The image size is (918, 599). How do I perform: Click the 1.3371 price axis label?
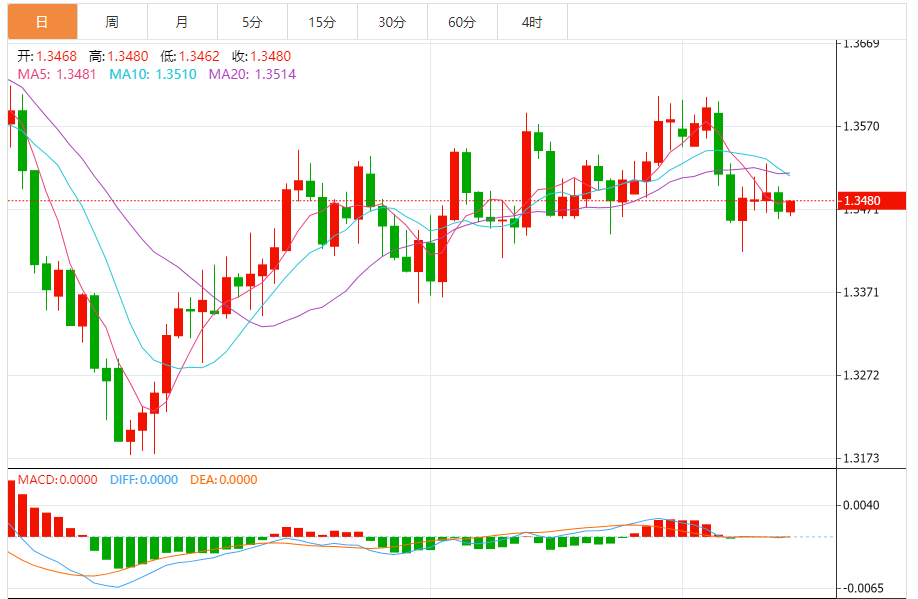[x=861, y=292]
